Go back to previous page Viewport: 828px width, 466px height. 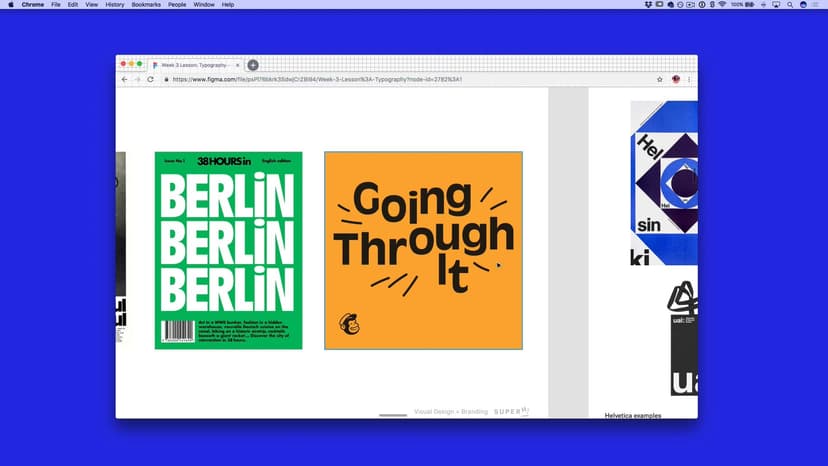125,79
